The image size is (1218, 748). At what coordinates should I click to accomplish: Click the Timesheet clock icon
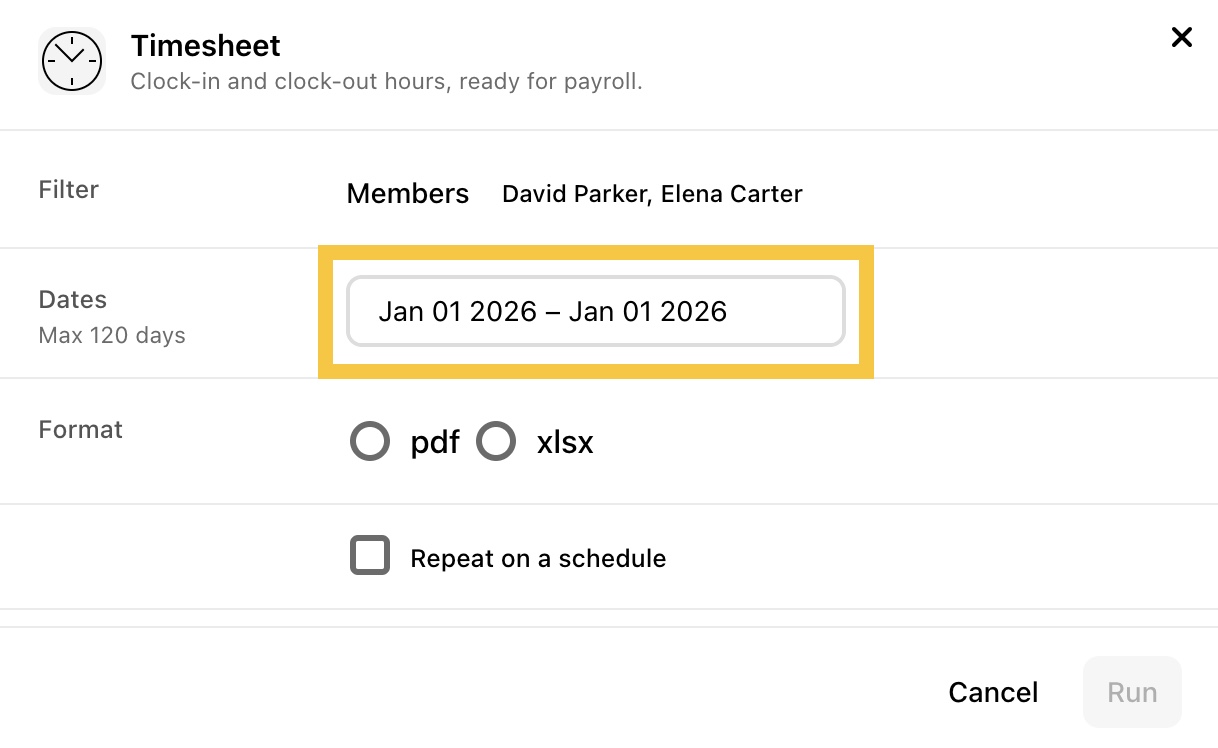pyautogui.click(x=72, y=61)
